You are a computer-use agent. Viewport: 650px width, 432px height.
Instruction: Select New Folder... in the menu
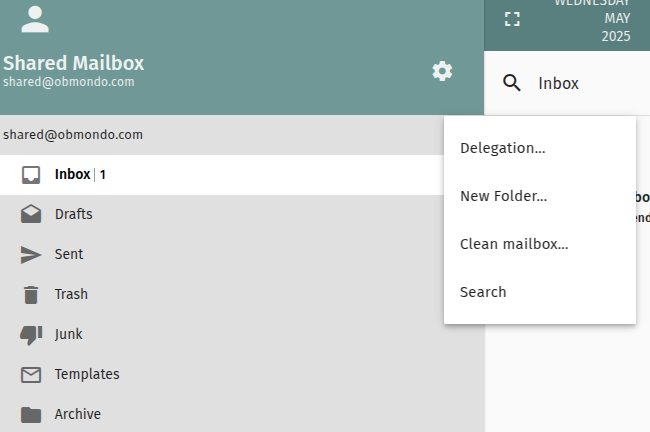[x=503, y=196]
